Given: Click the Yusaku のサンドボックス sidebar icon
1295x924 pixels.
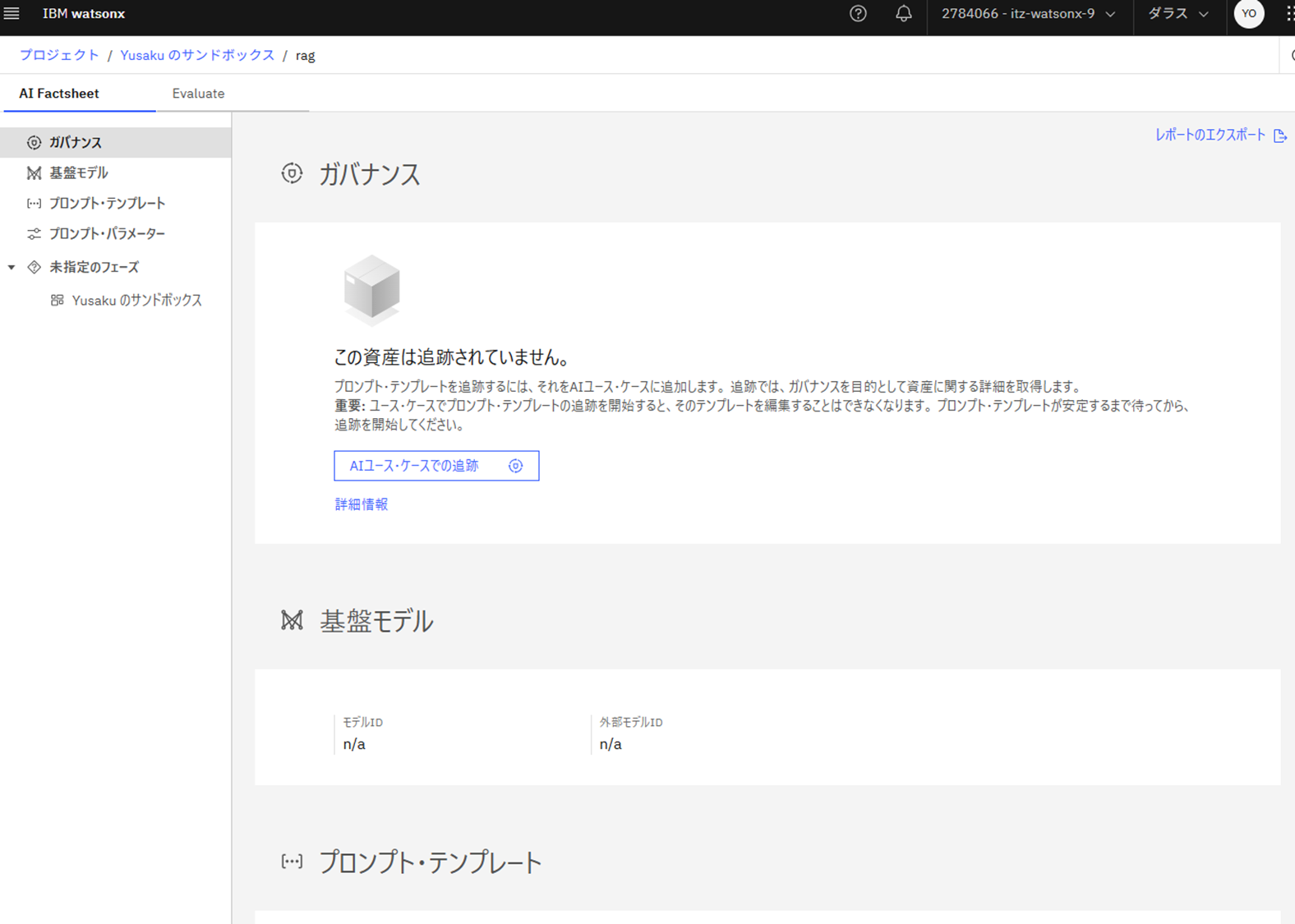Looking at the screenshot, I should click(57, 300).
